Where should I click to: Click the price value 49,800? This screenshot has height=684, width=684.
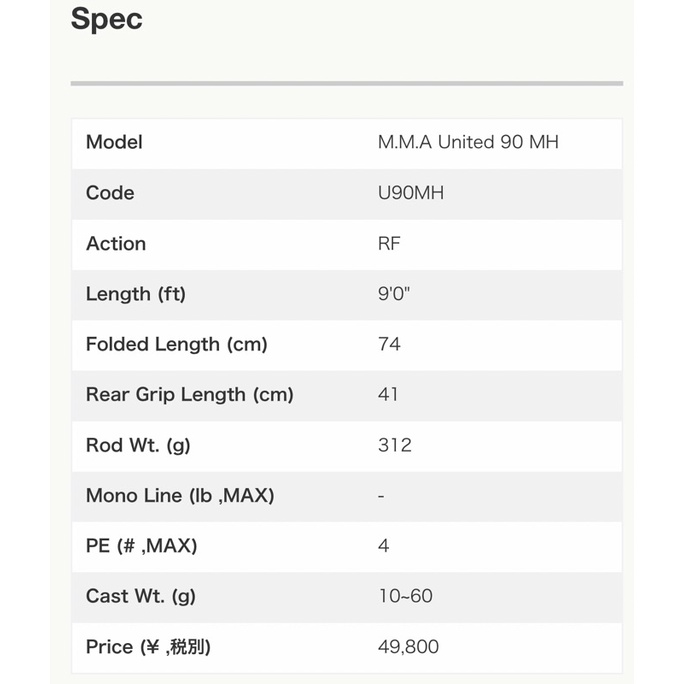[408, 647]
